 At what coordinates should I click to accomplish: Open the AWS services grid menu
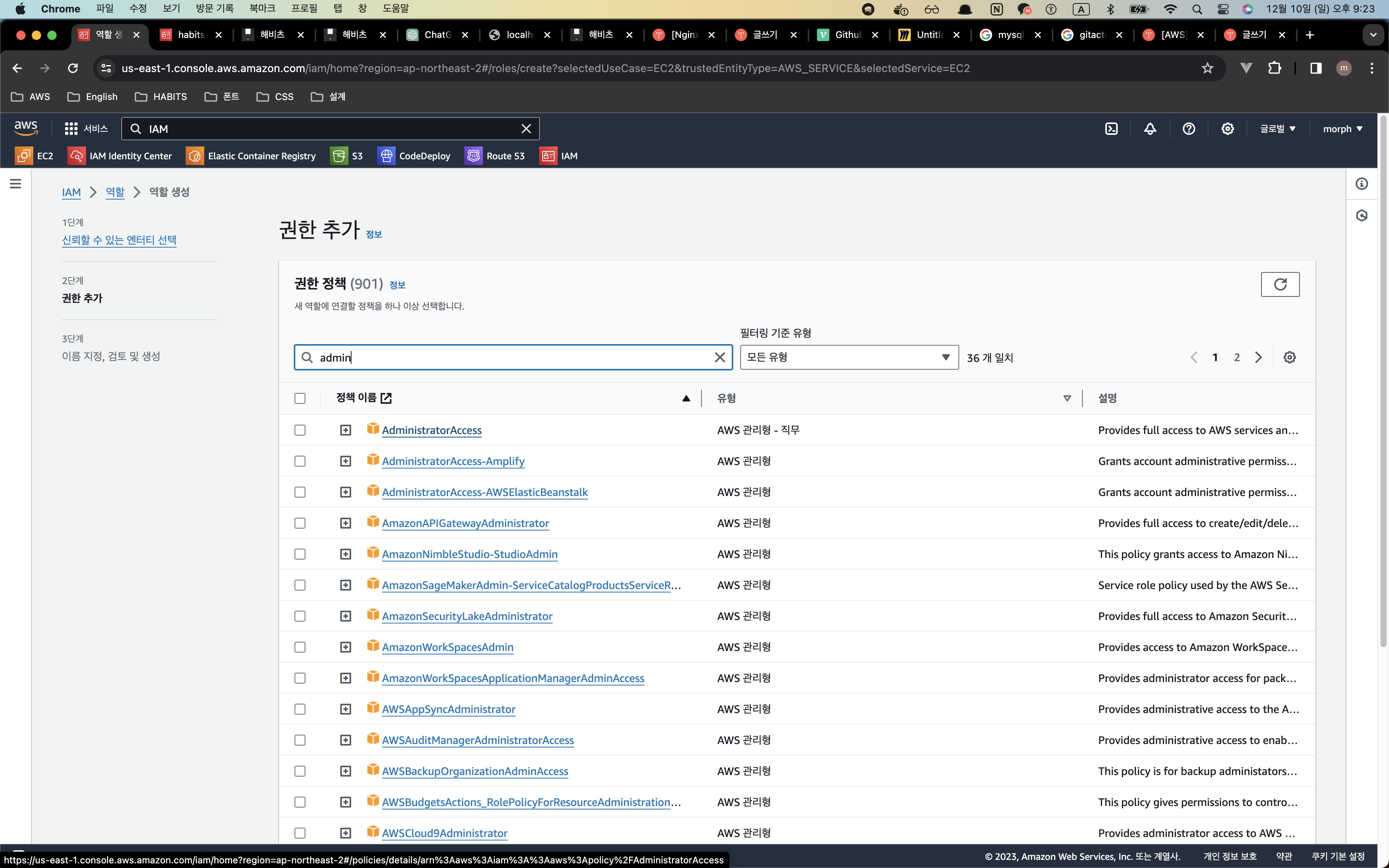coord(71,129)
